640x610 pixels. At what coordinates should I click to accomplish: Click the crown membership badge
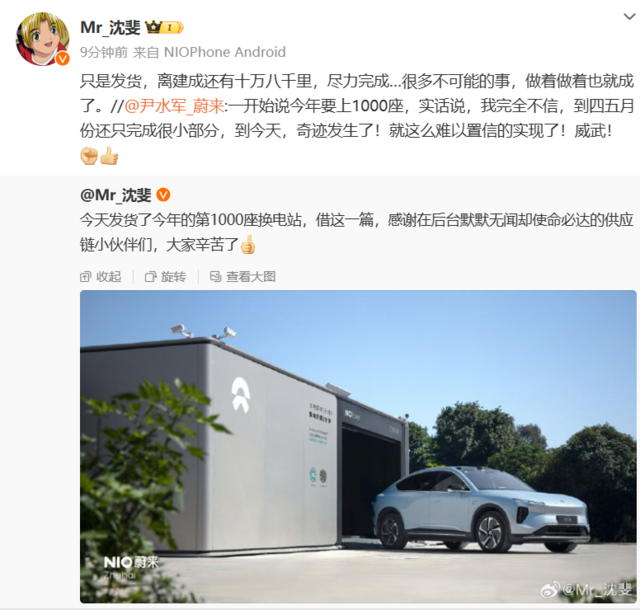[x=164, y=27]
